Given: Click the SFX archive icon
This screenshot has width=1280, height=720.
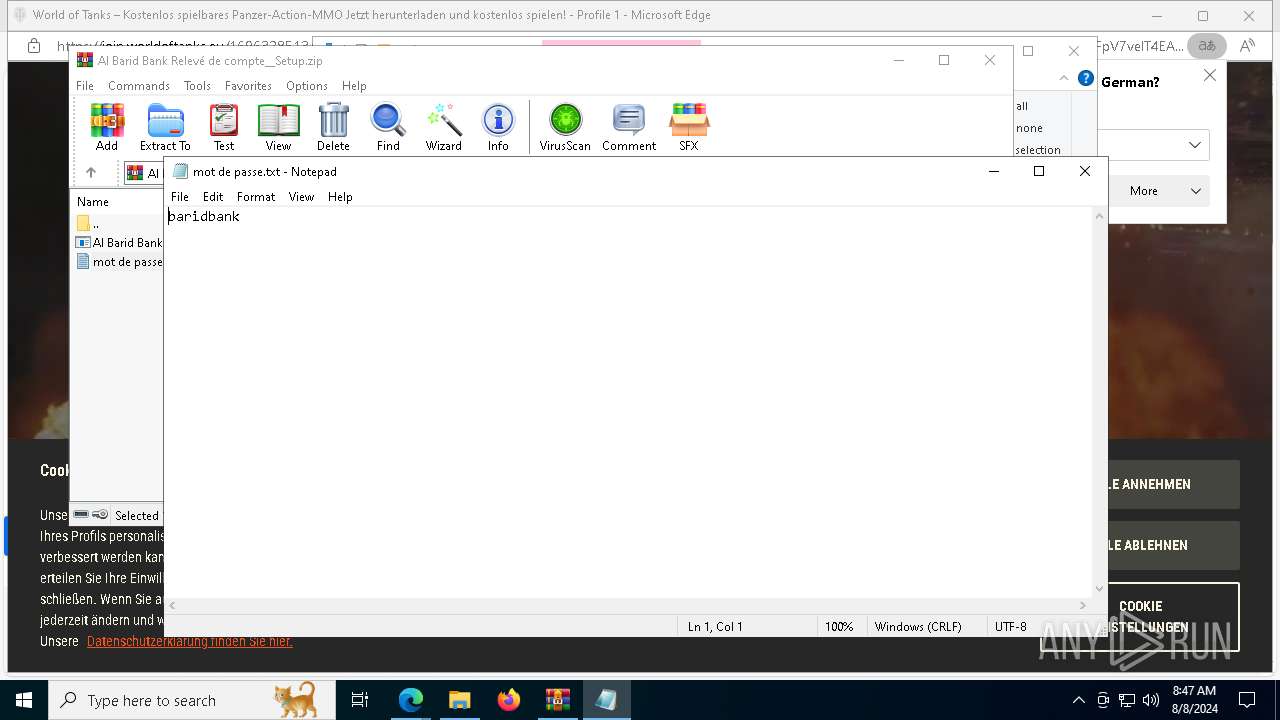Looking at the screenshot, I should [x=689, y=127].
